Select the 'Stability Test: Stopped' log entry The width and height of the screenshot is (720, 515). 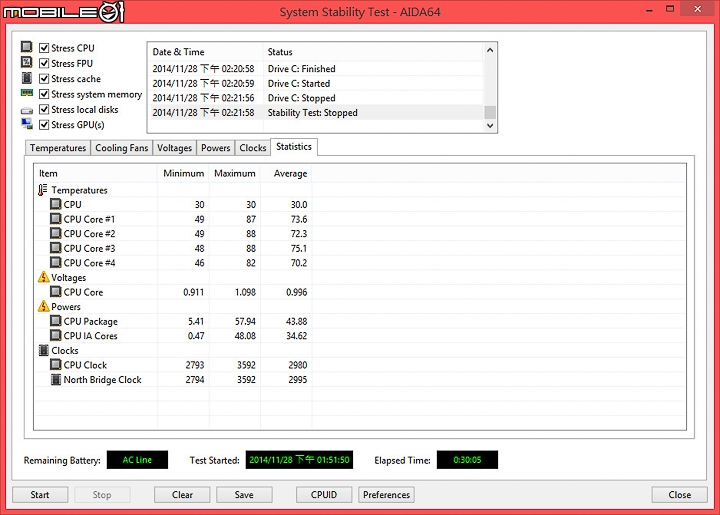pos(316,112)
